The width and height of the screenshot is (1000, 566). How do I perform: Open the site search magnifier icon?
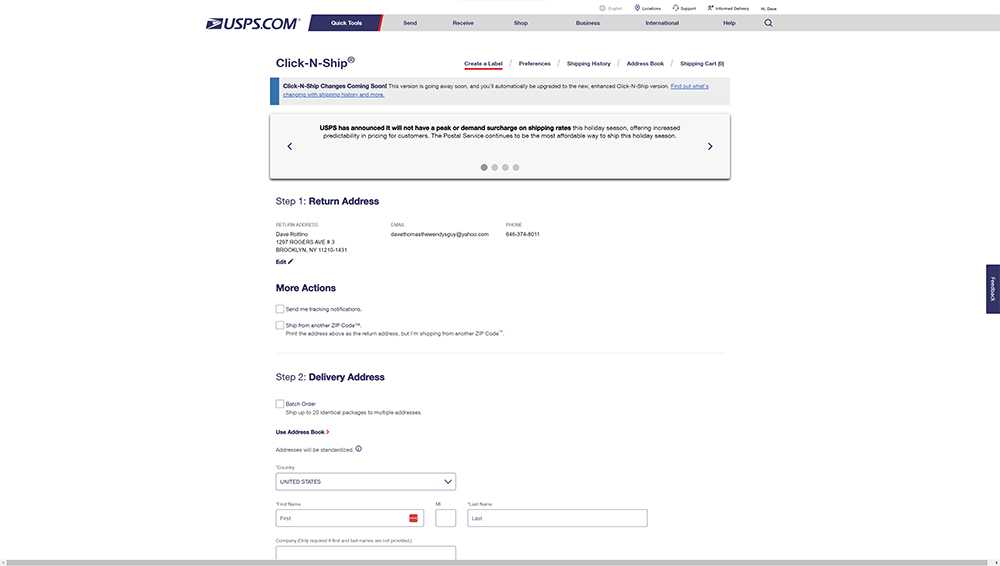pos(768,23)
